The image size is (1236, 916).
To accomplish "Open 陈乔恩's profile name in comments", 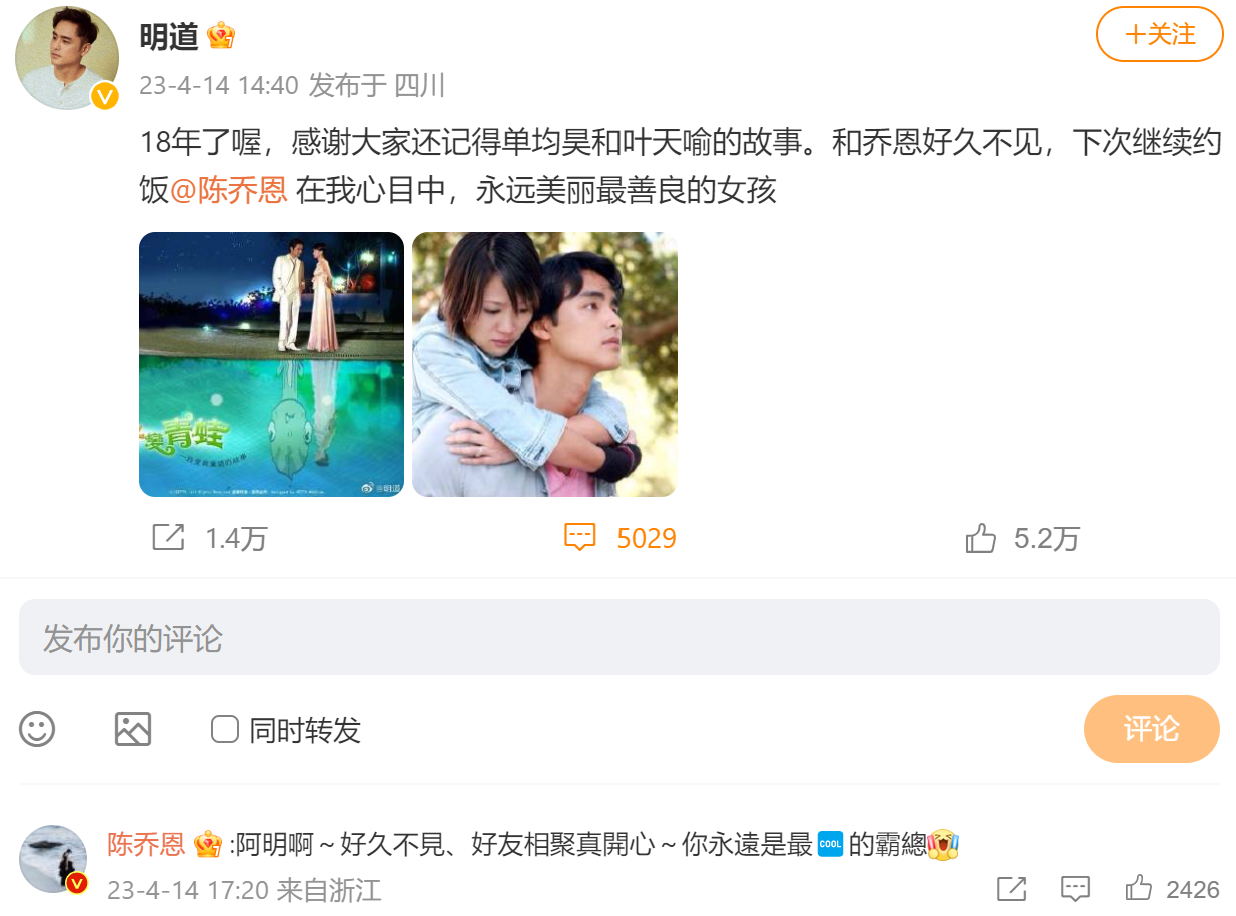I will (x=146, y=844).
